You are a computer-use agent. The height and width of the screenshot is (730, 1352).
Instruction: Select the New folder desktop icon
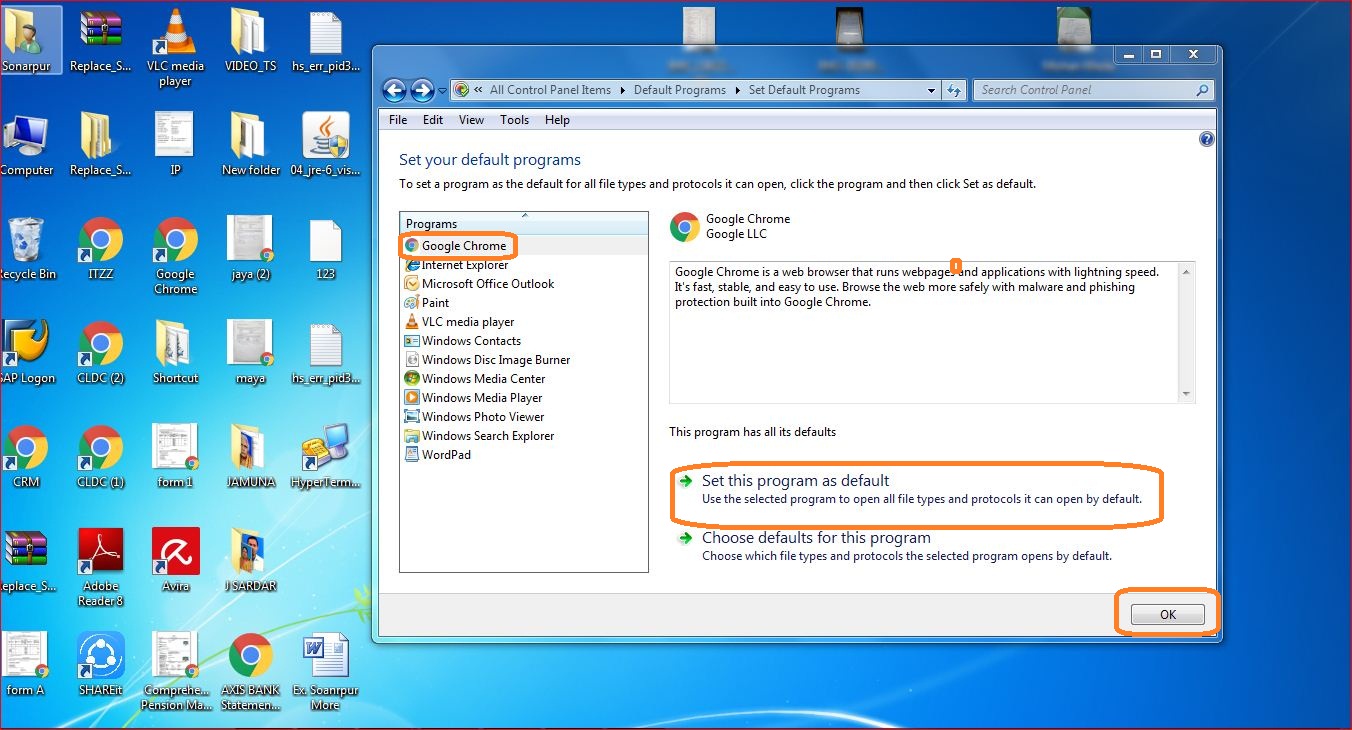(250, 144)
